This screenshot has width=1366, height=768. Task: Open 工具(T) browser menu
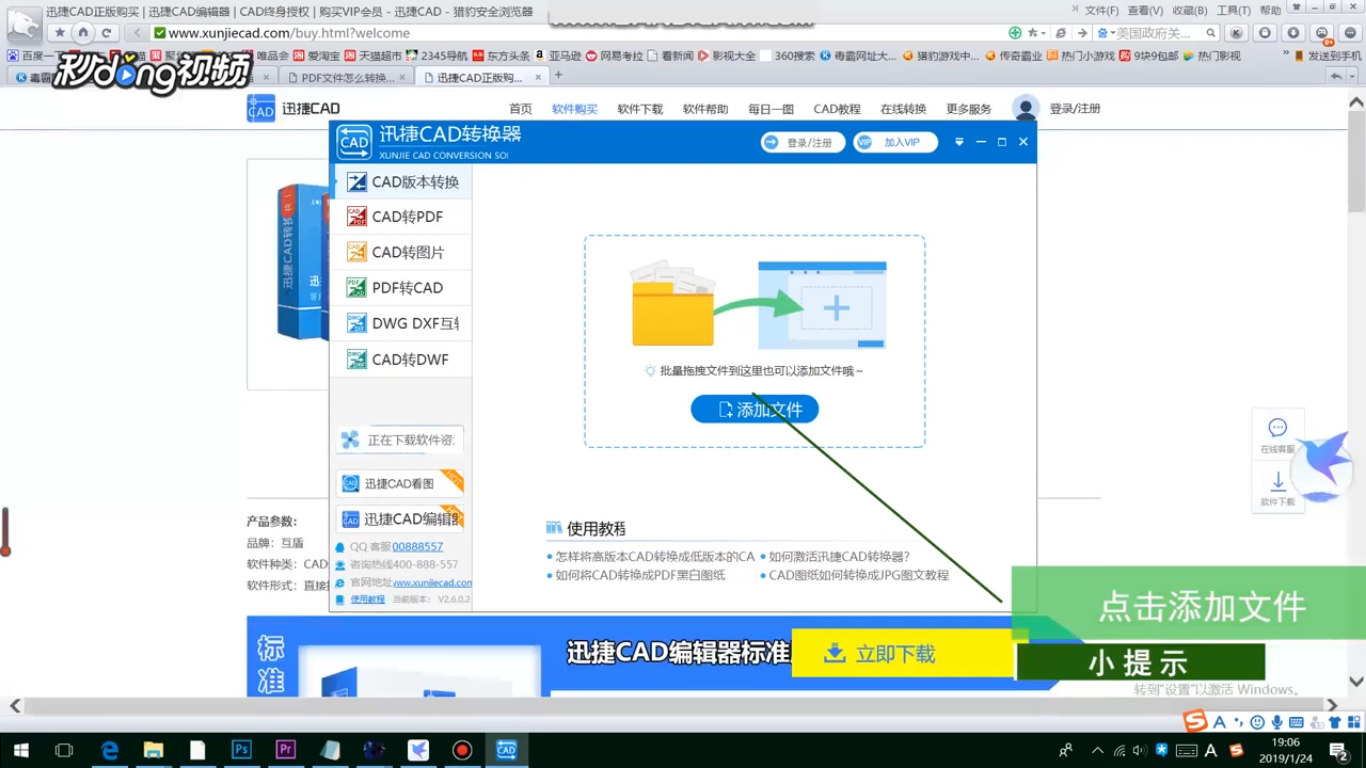[1234, 10]
